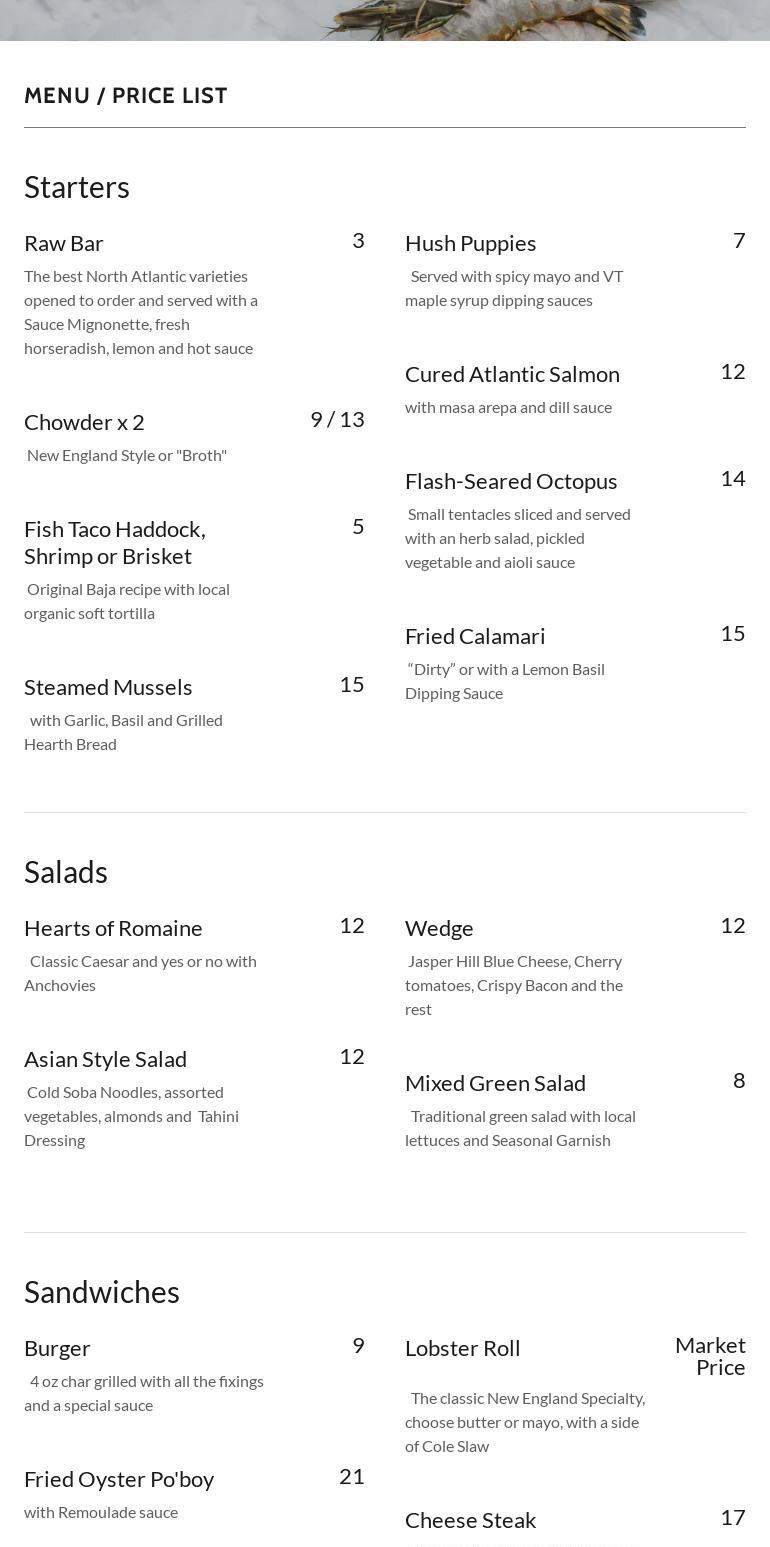Select the Hearts of Romaine title
Screen dimensions: 770x1547
[x=113, y=928]
